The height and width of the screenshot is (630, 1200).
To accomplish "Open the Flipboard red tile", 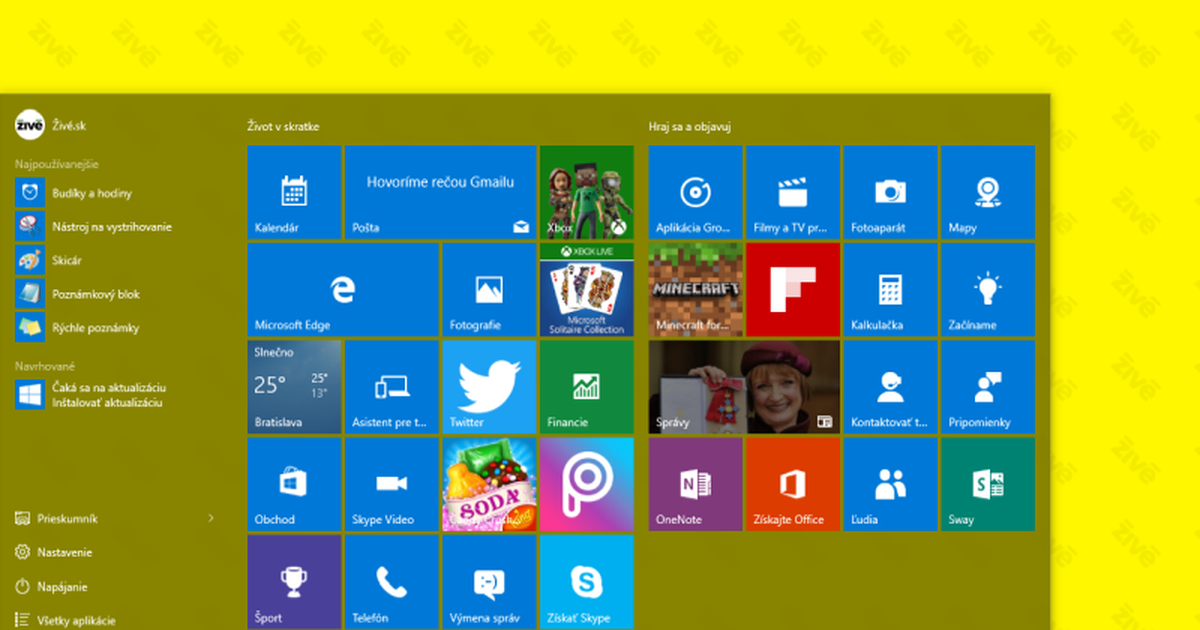I will [x=792, y=289].
